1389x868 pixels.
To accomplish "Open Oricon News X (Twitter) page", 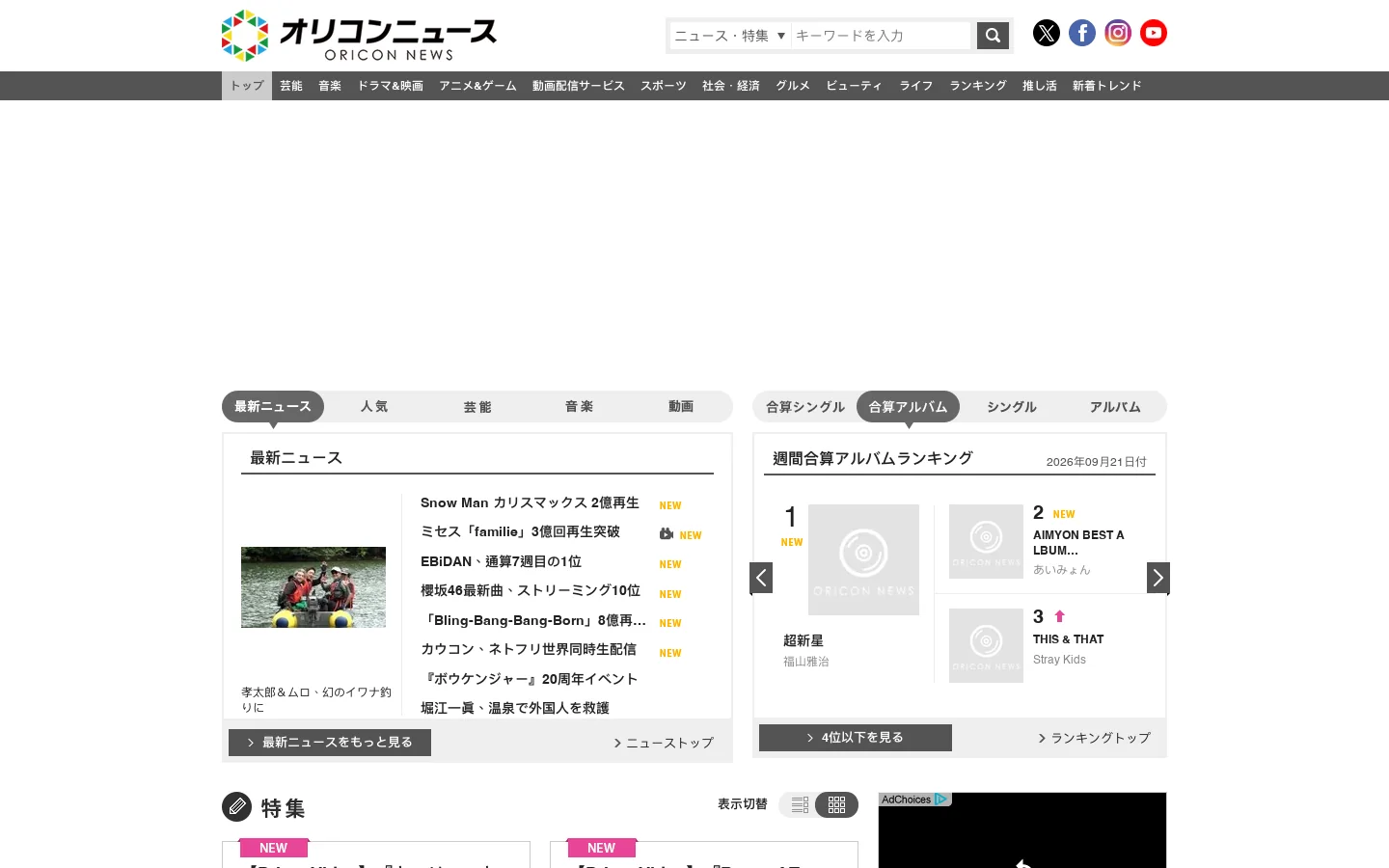I will click(x=1047, y=33).
